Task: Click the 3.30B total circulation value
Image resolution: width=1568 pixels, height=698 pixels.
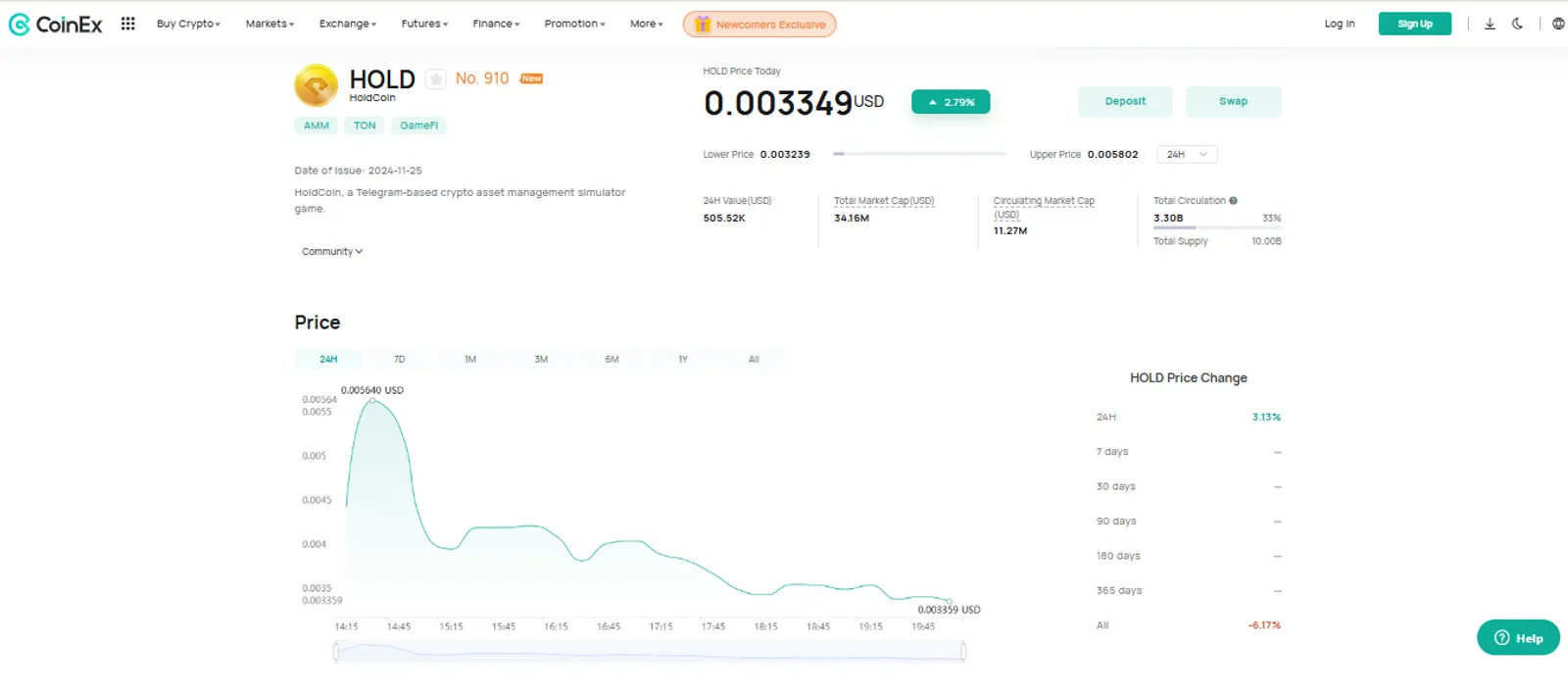Action: click(1168, 219)
